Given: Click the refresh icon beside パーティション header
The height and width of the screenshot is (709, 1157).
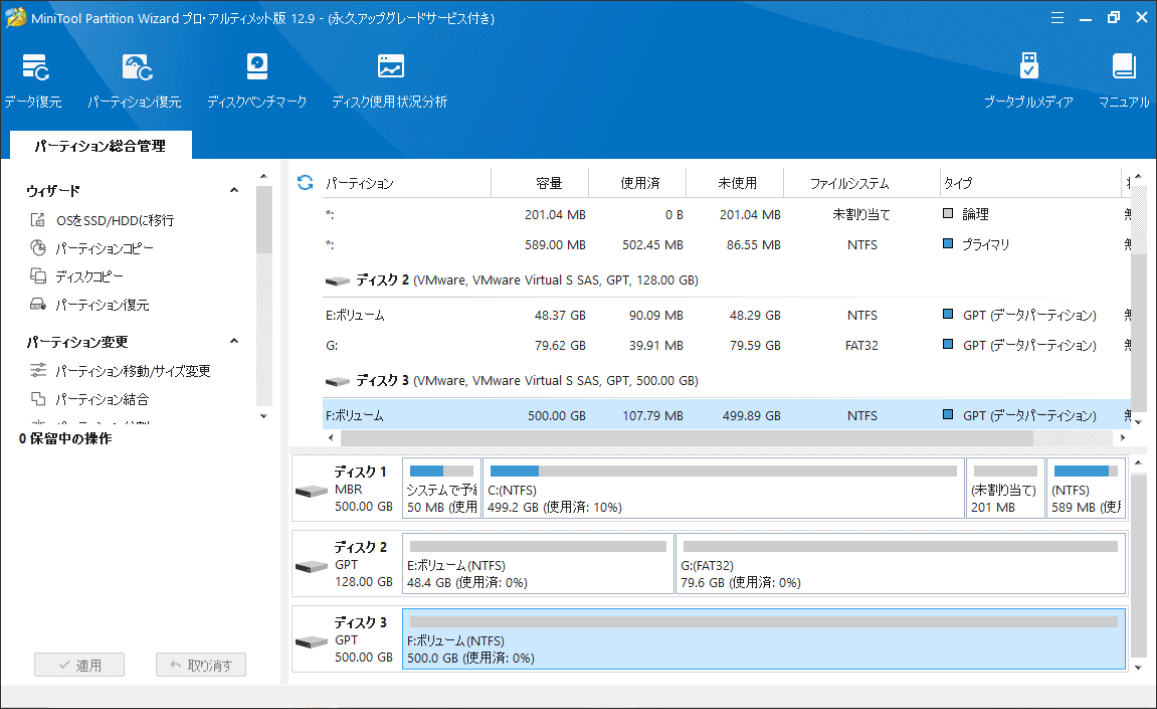Looking at the screenshot, I should click(x=305, y=182).
